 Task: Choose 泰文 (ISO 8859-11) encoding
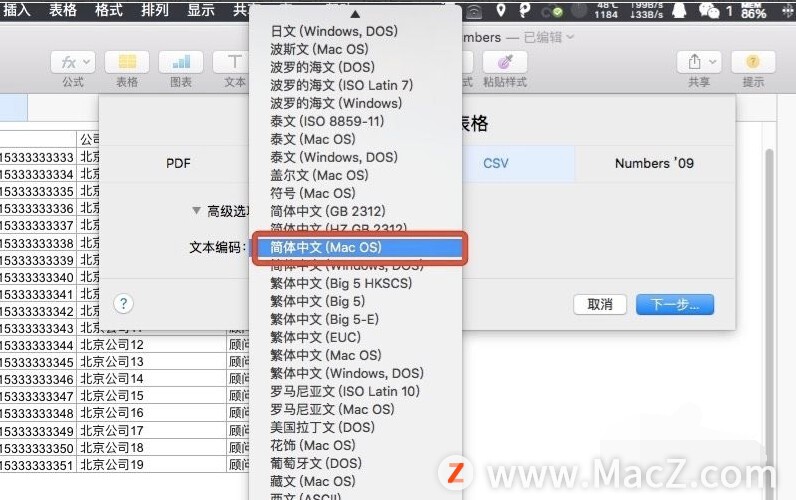pyautogui.click(x=355, y=121)
